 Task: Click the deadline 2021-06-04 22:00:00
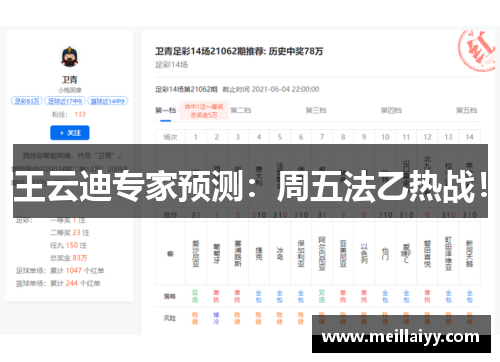[286, 89]
